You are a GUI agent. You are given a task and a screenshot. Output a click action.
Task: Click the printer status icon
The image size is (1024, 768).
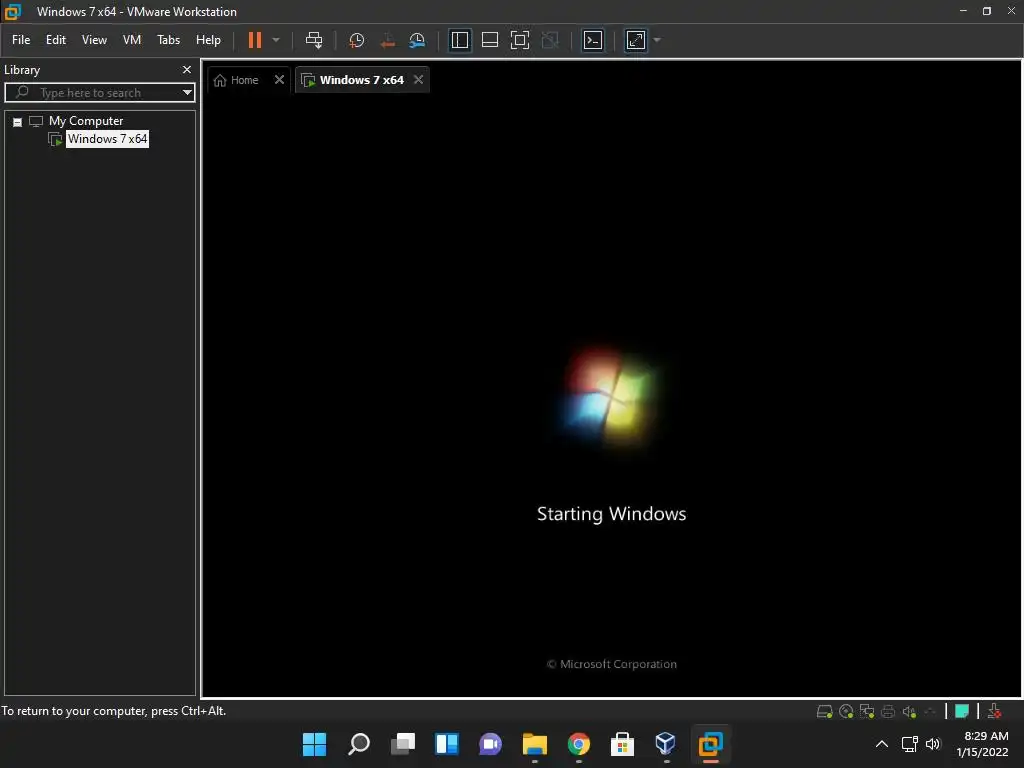click(x=888, y=711)
